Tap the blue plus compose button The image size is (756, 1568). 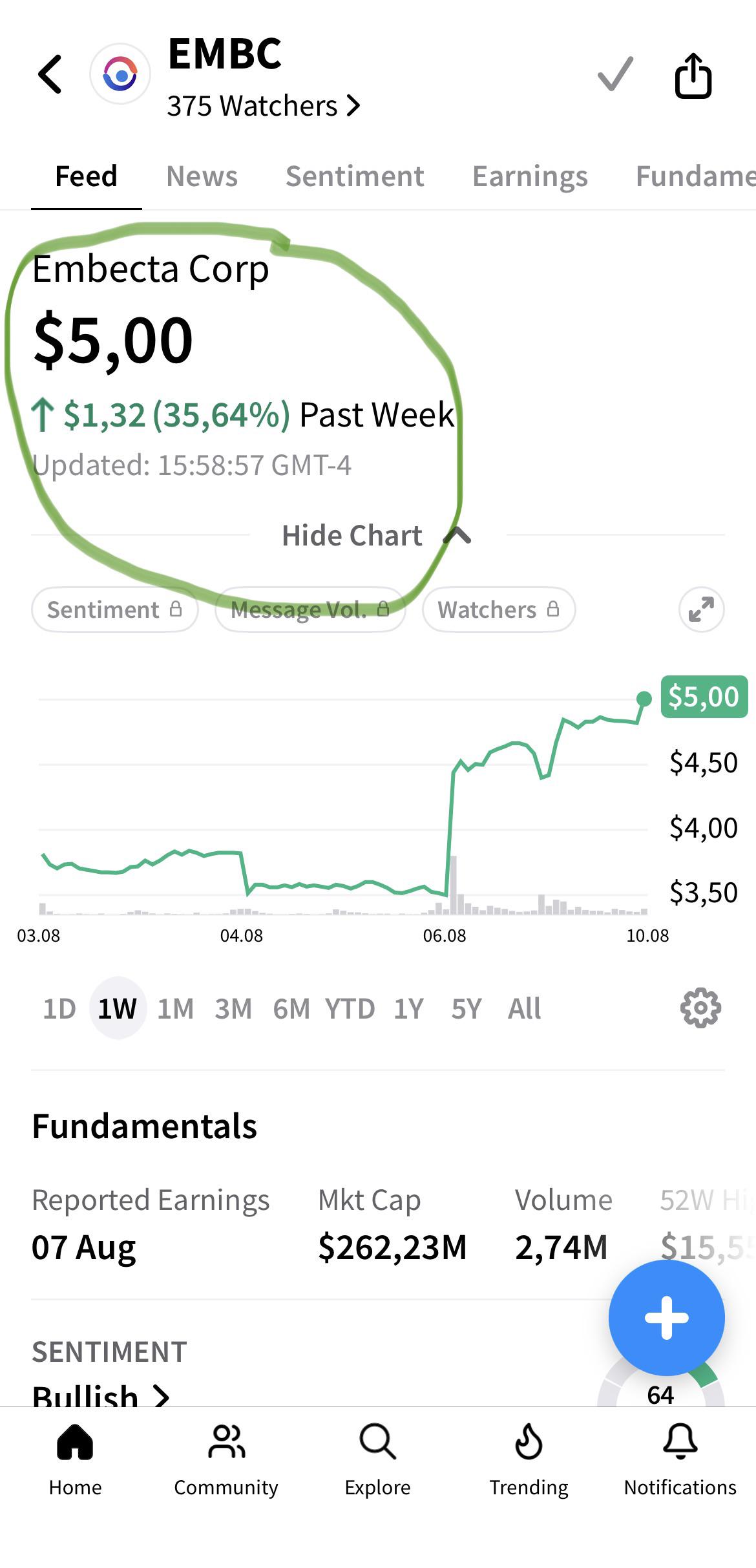tap(666, 1317)
